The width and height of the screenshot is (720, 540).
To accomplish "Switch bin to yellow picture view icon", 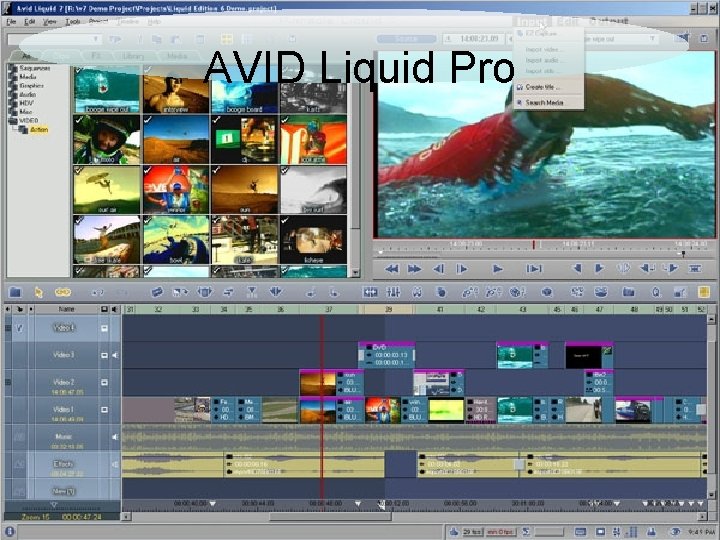I will pos(227,39).
